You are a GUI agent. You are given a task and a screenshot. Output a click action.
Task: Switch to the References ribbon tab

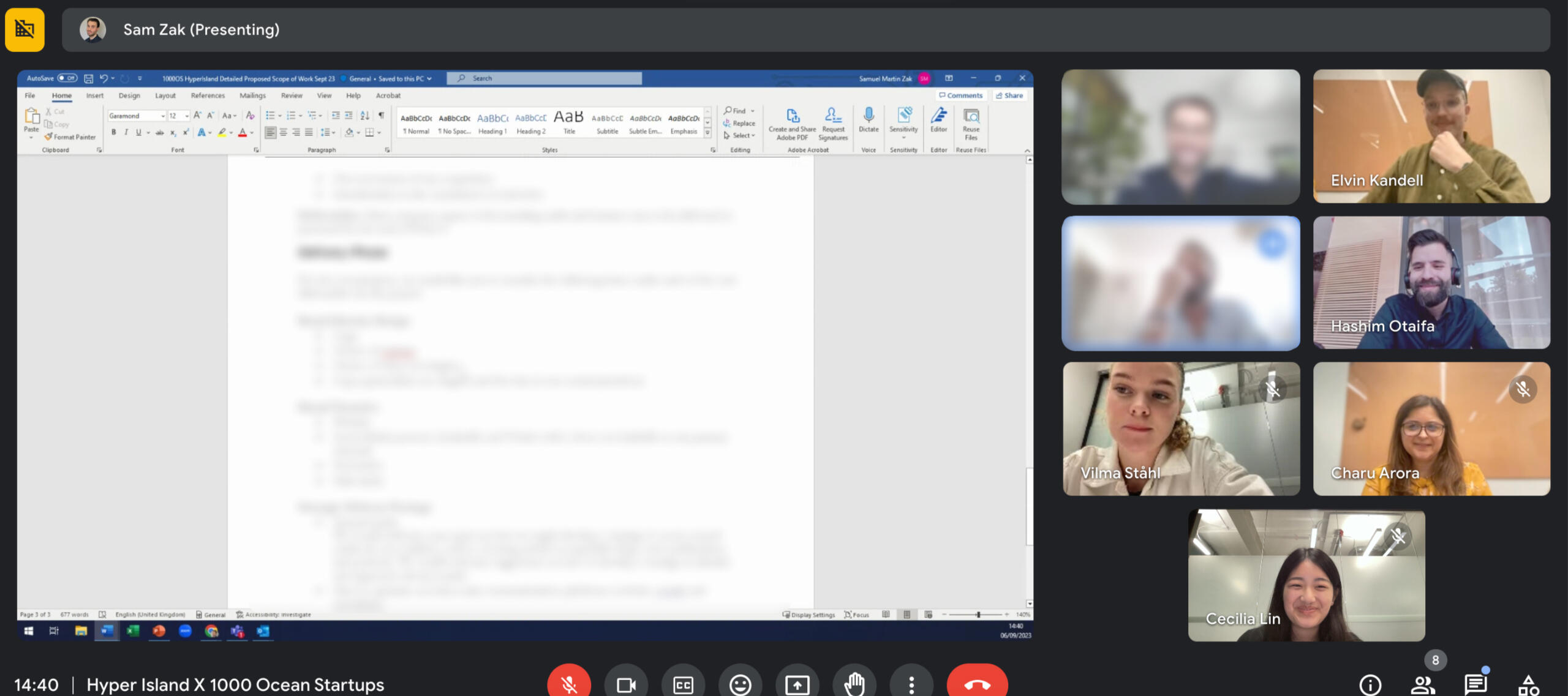(x=208, y=95)
